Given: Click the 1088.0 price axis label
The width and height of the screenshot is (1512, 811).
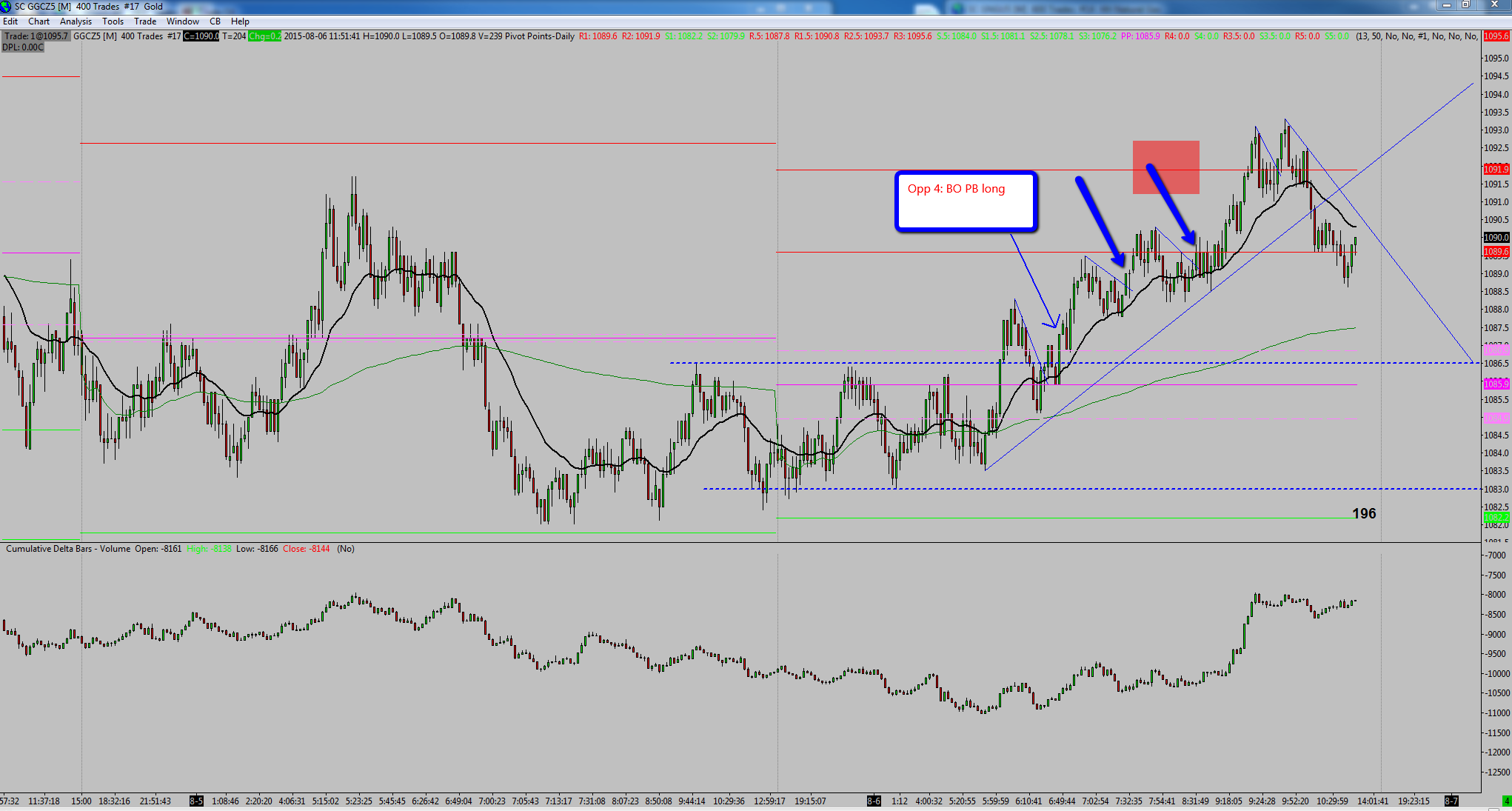Looking at the screenshot, I should 1496,310.
